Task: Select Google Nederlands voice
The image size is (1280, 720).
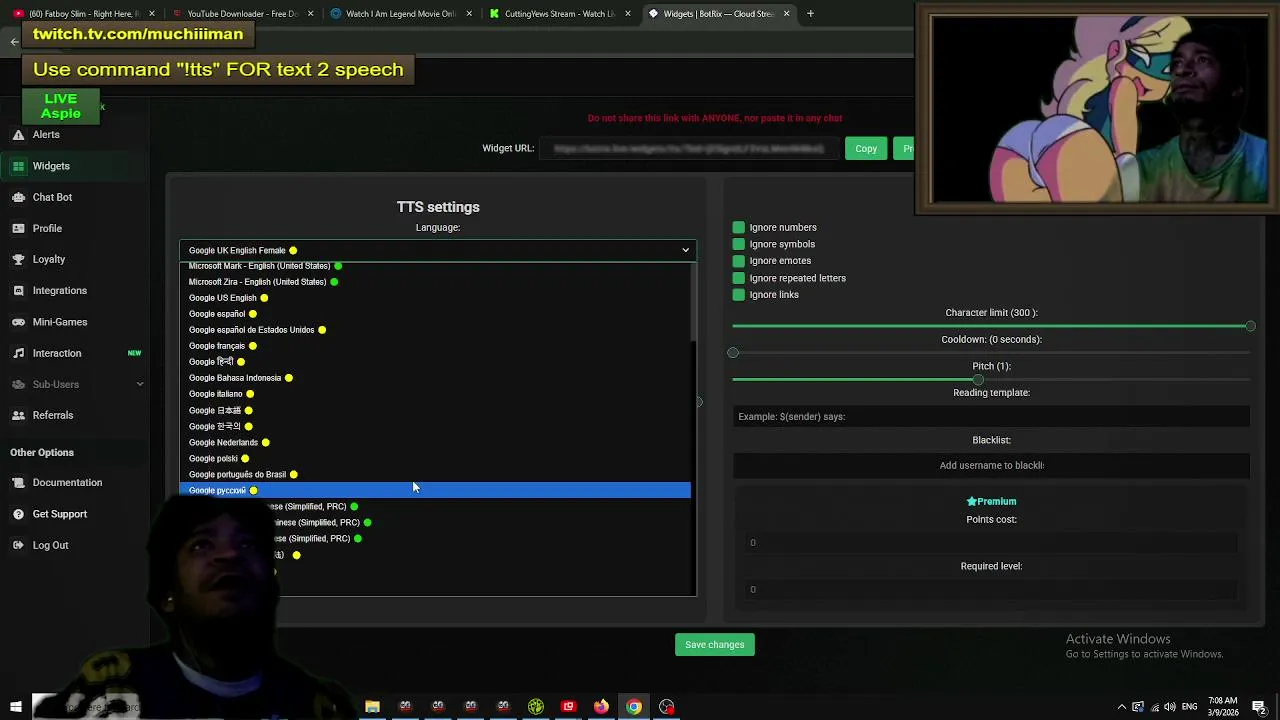Action: (435, 442)
